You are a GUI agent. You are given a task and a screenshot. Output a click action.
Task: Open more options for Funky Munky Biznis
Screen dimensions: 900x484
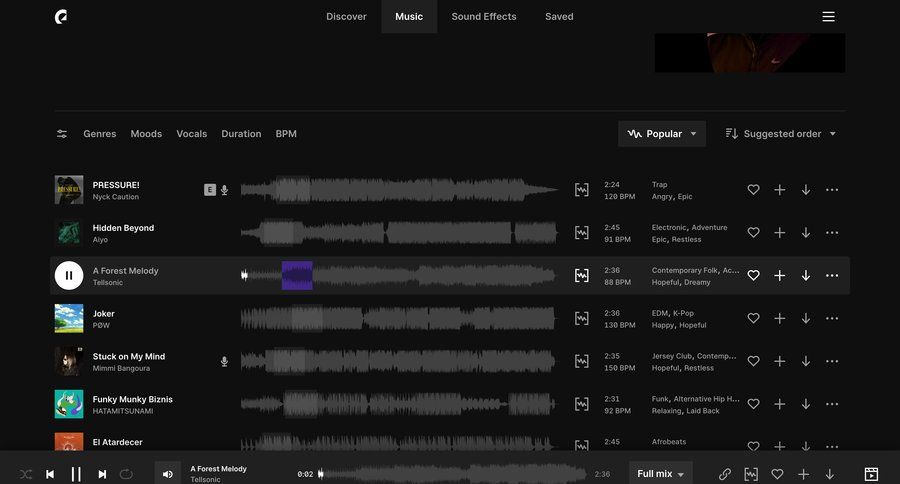pyautogui.click(x=831, y=404)
